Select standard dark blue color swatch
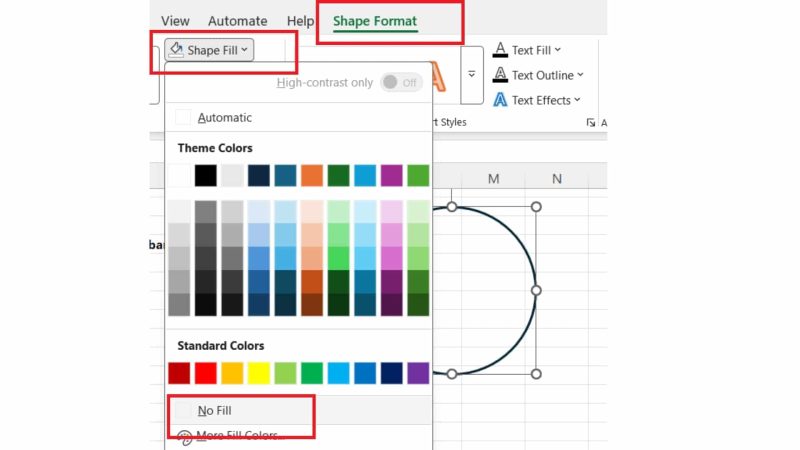Image resolution: width=800 pixels, height=450 pixels. tap(391, 373)
